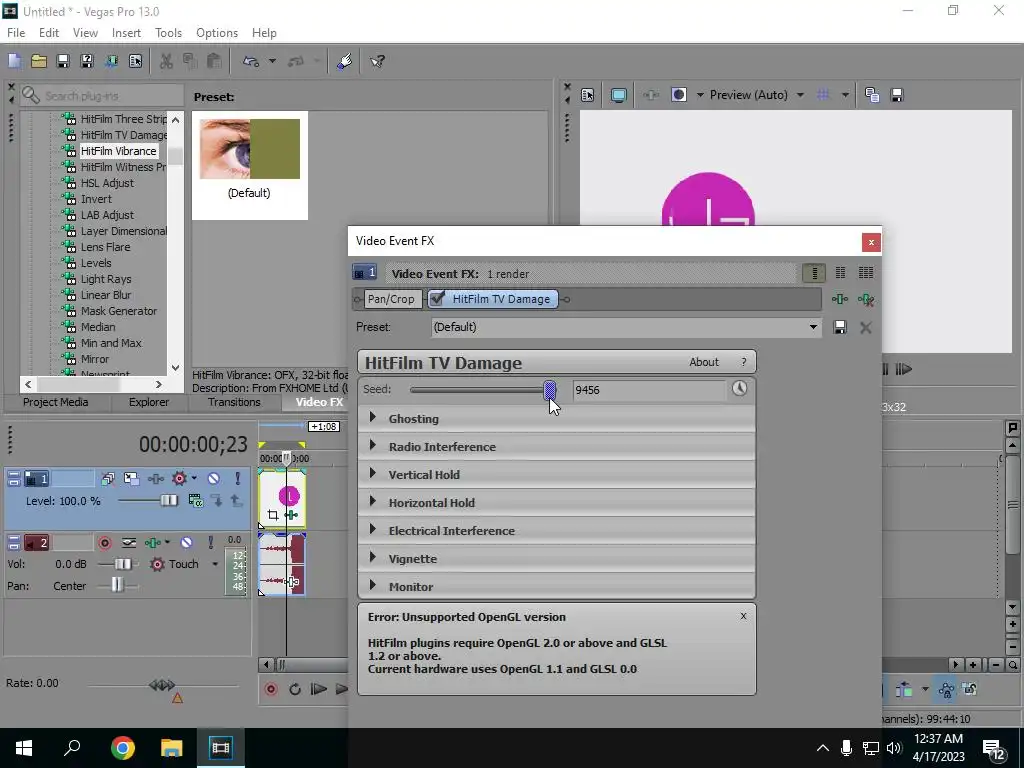Click the Plug-In Chain icon in FX dialog
Image resolution: width=1024 pixels, height=768 pixels.
click(x=840, y=299)
